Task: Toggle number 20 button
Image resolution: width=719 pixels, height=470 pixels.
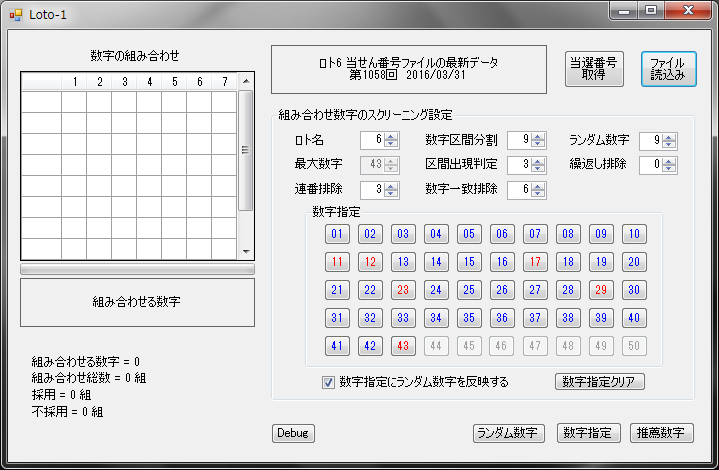Action: point(634,262)
